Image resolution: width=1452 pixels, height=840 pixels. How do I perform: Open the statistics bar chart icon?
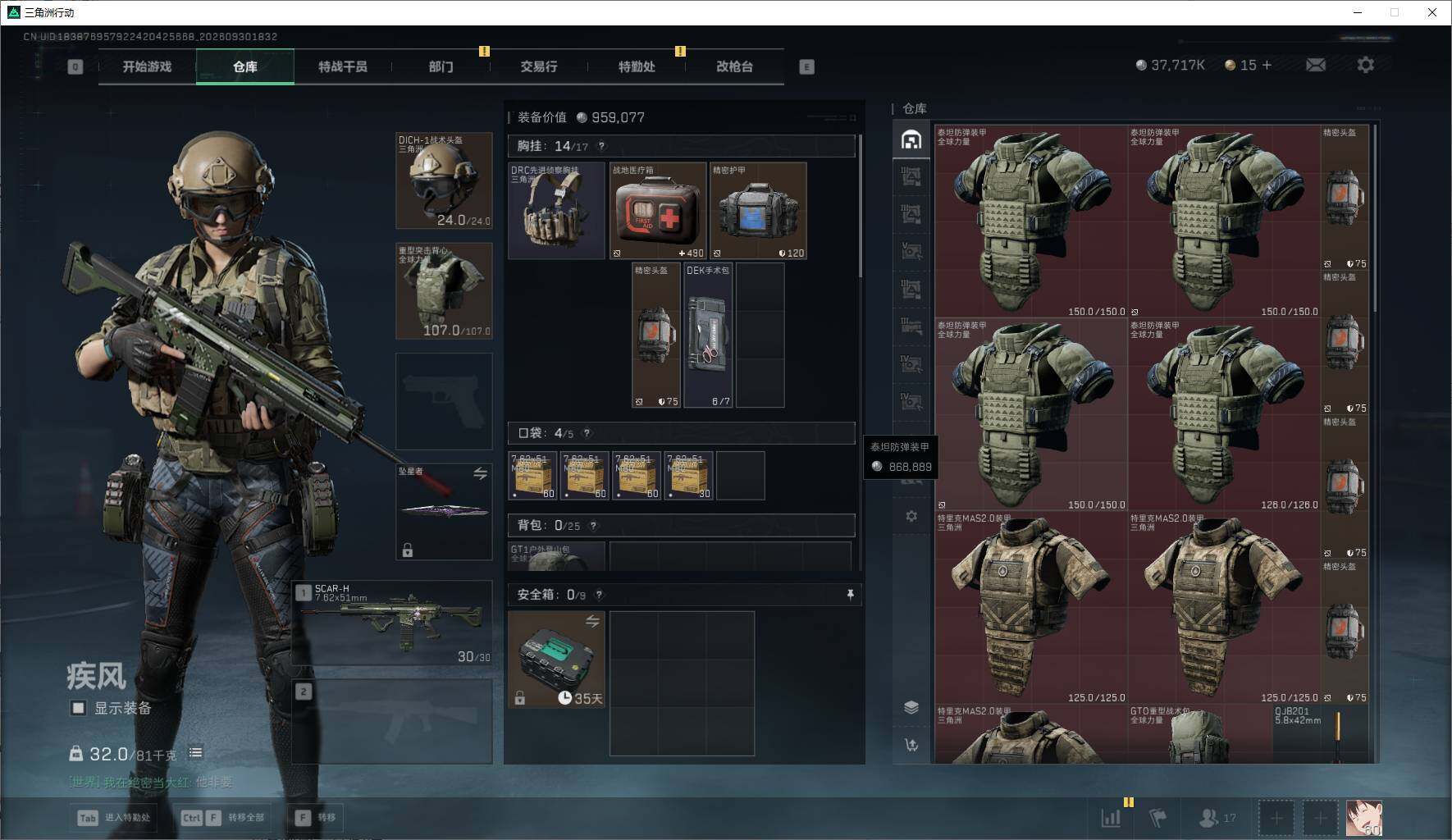pyautogui.click(x=1111, y=818)
